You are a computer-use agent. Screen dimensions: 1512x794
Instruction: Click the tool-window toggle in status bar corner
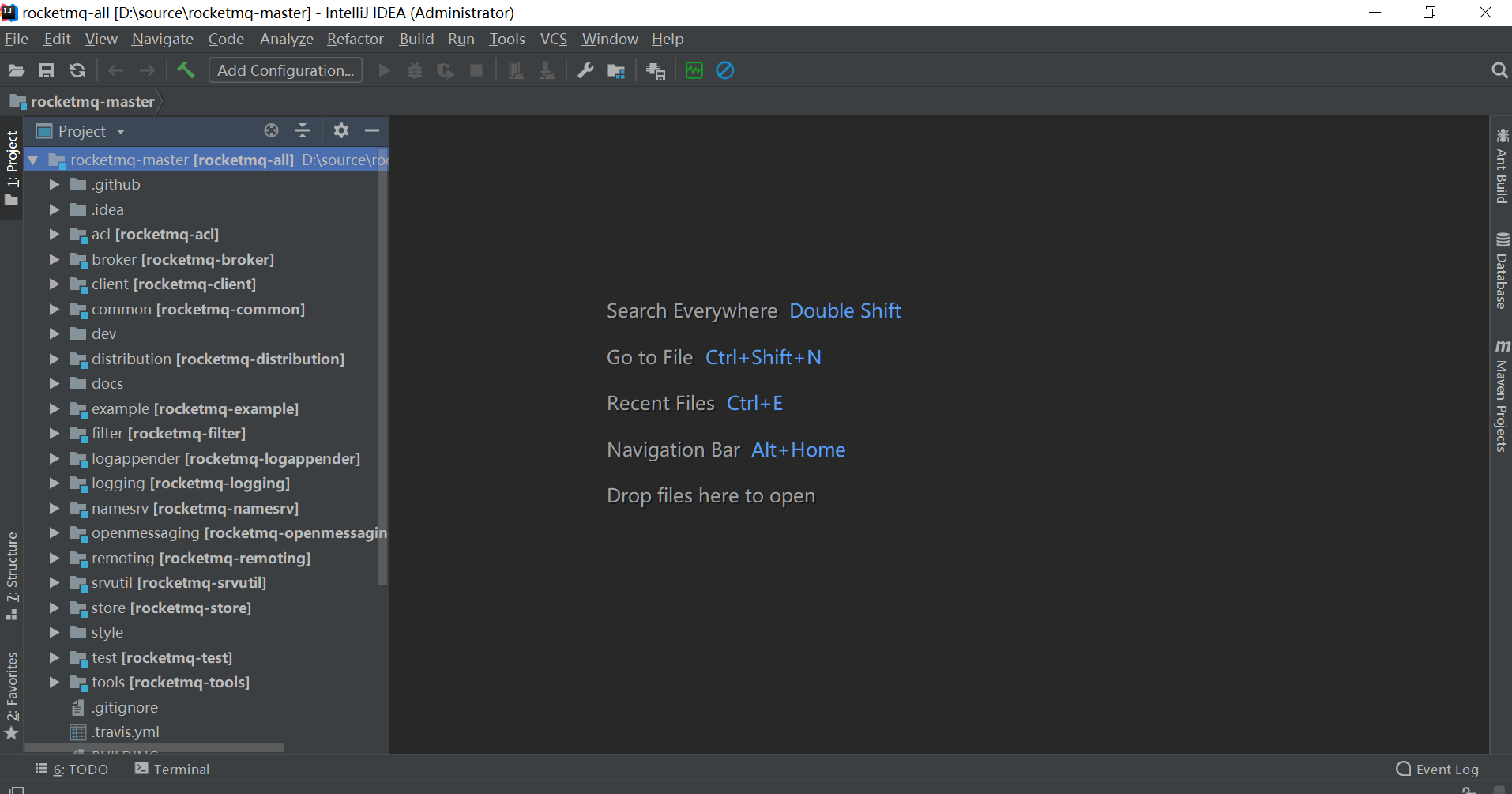17,789
